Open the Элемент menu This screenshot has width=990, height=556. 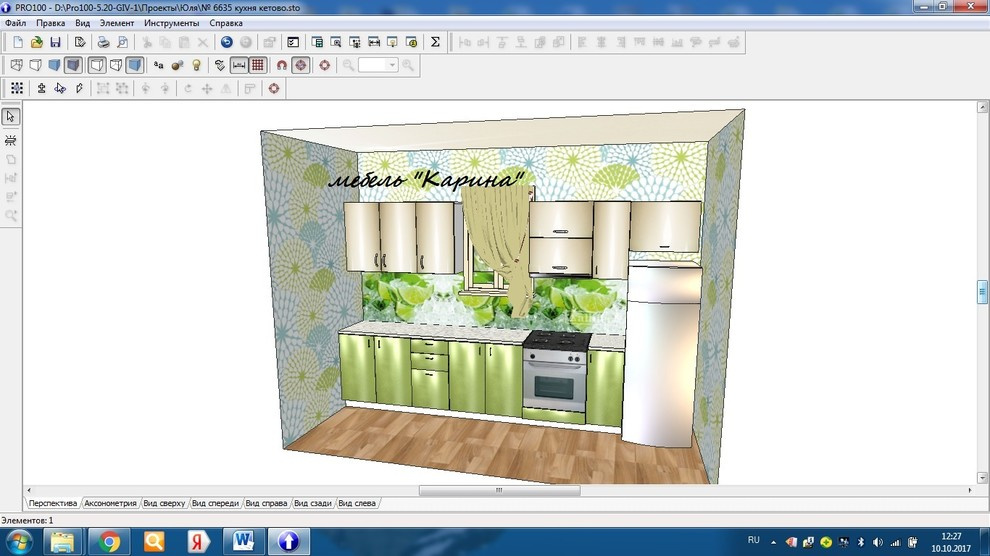pos(116,22)
